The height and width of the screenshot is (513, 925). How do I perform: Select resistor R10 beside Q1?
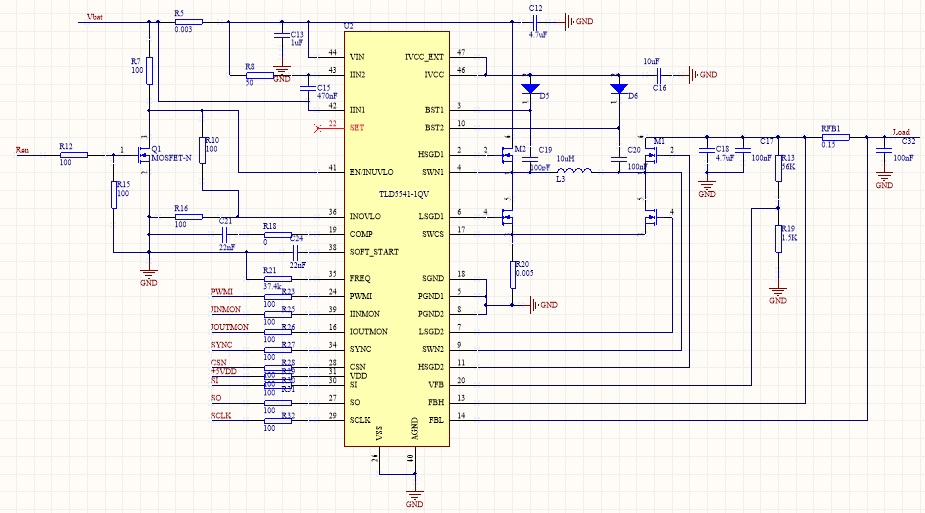click(x=202, y=150)
